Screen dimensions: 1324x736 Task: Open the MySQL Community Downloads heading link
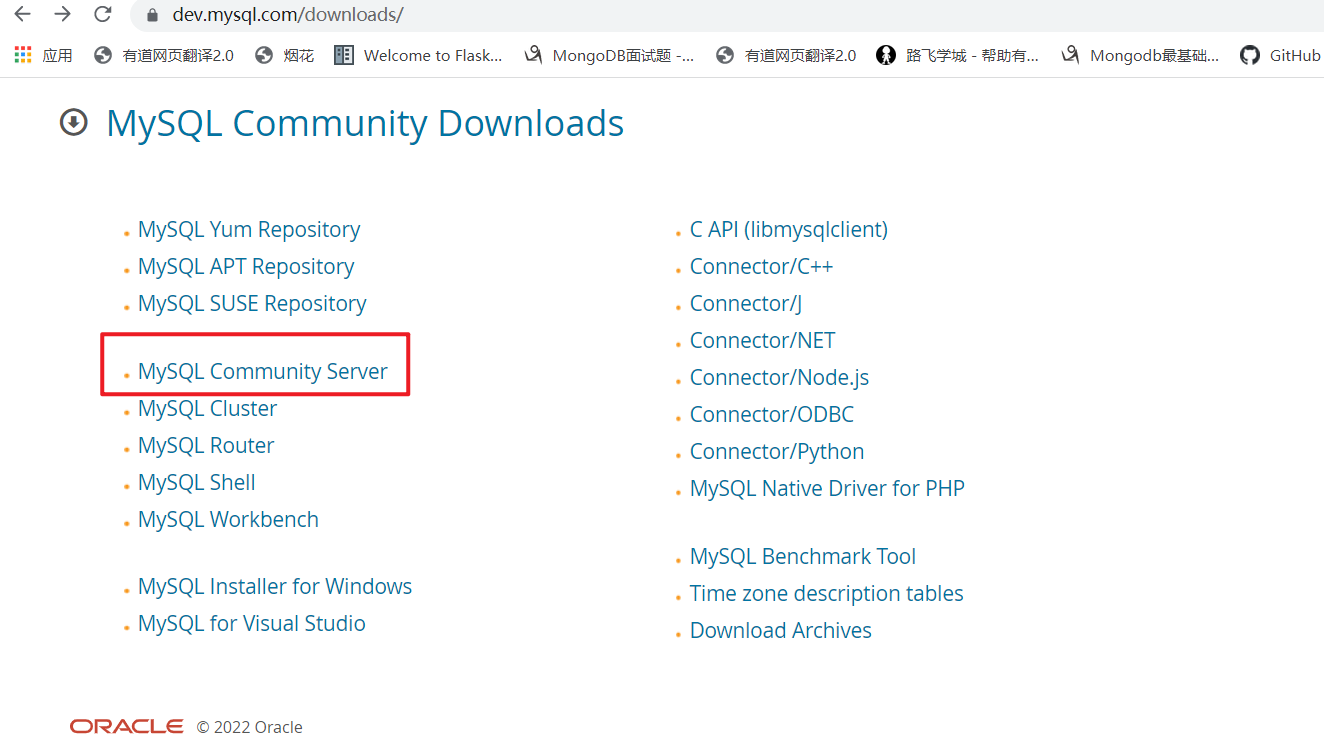pos(365,123)
